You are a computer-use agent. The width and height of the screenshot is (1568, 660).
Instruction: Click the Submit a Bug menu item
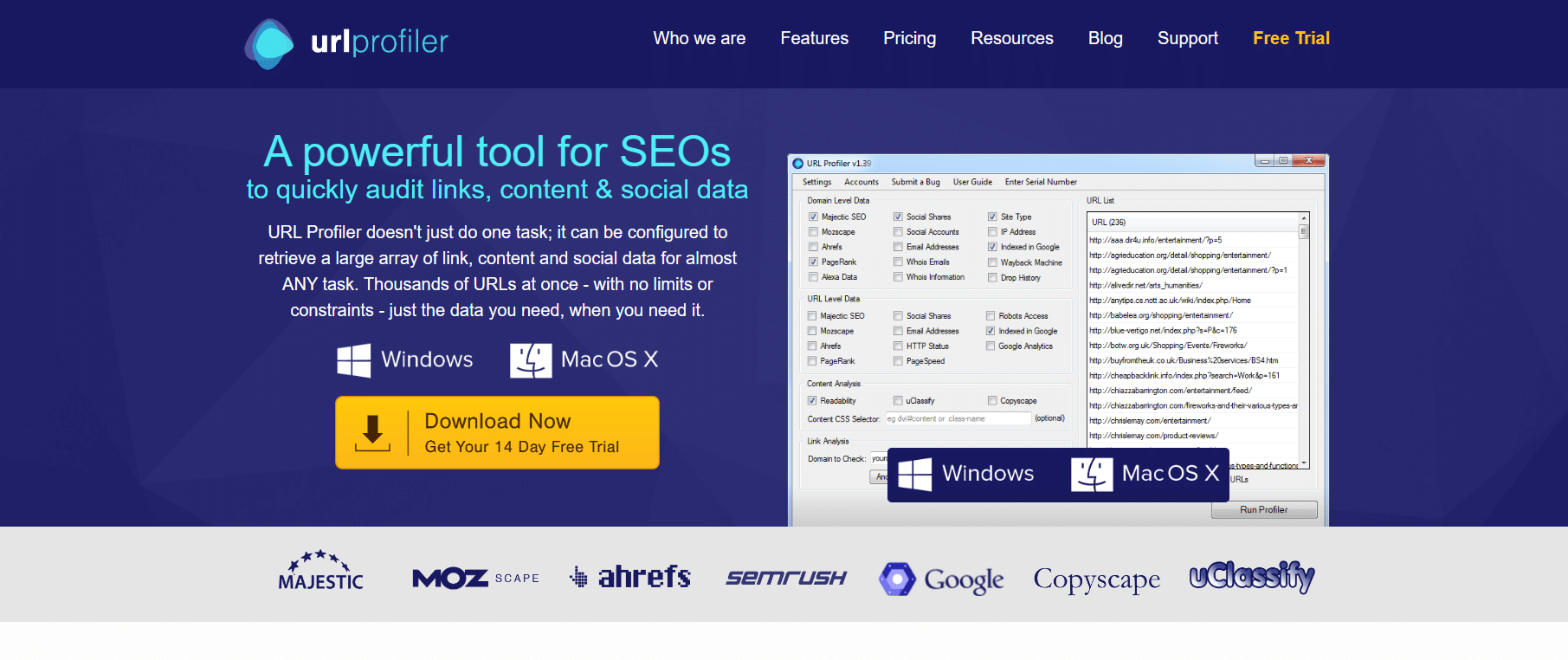pyautogui.click(x=915, y=182)
